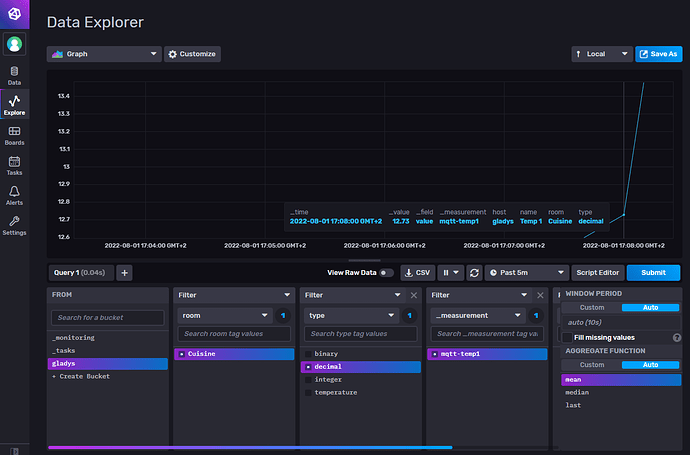690x455 pixels.
Task: Open the Graph visualization type dropdown
Action: pos(104,54)
